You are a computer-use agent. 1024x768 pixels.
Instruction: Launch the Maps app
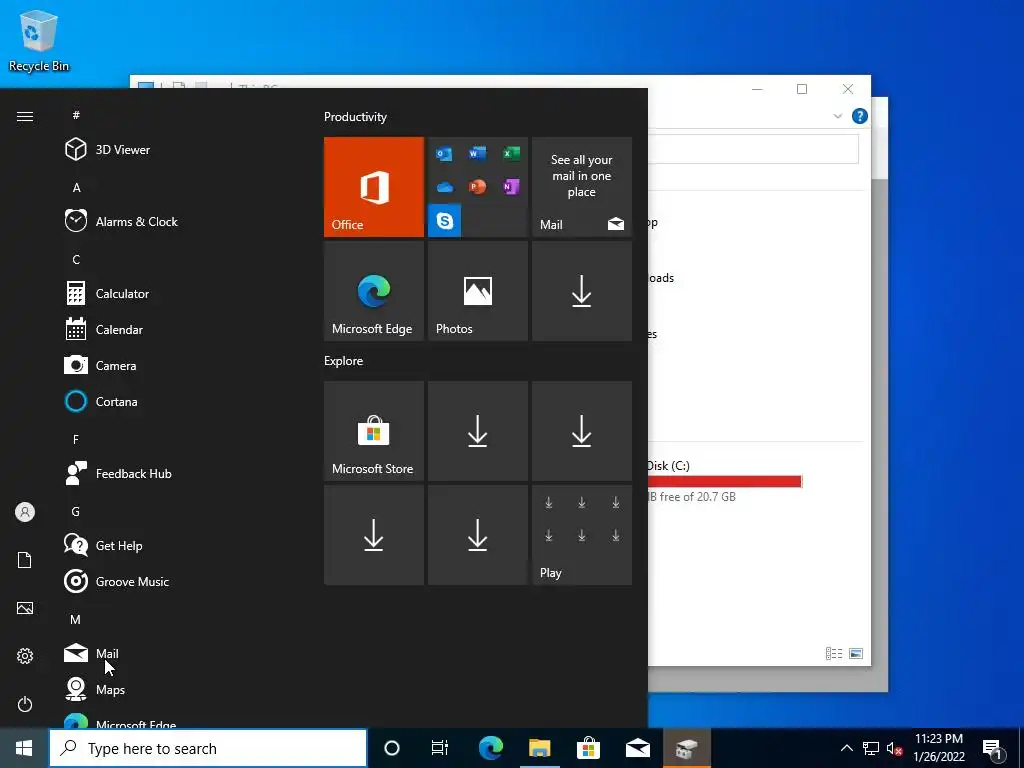95,689
